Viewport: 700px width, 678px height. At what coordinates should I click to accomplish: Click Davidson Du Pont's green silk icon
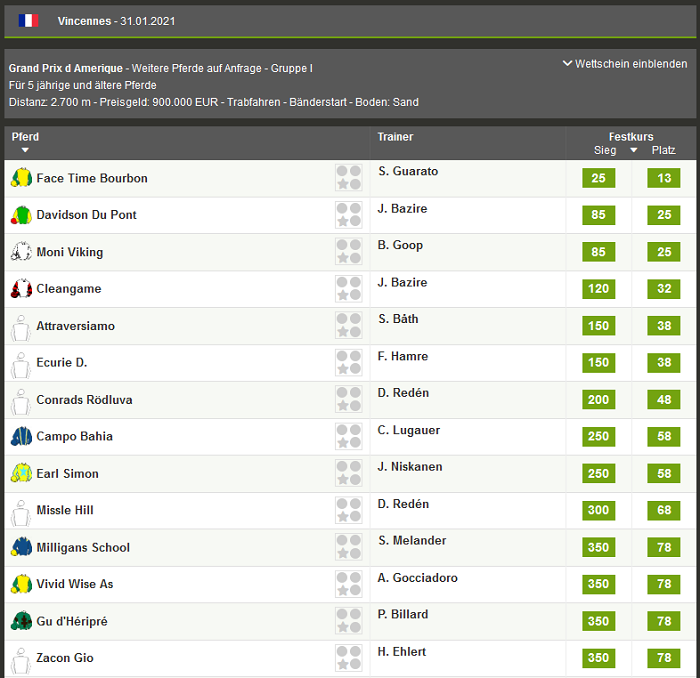(x=21, y=215)
